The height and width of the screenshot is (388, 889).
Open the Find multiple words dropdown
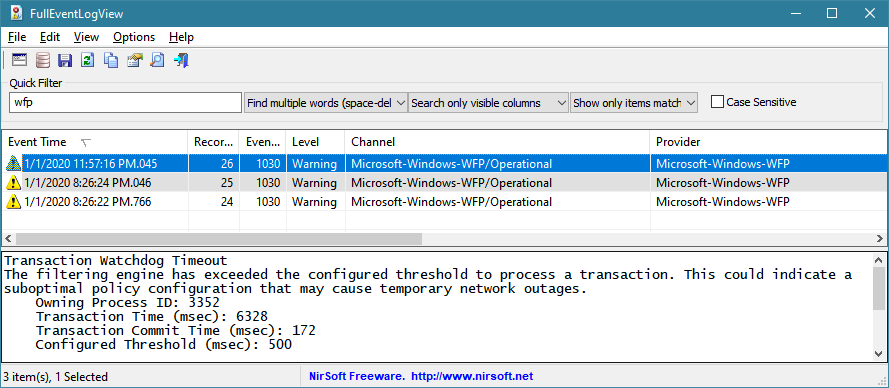pyautogui.click(x=326, y=103)
